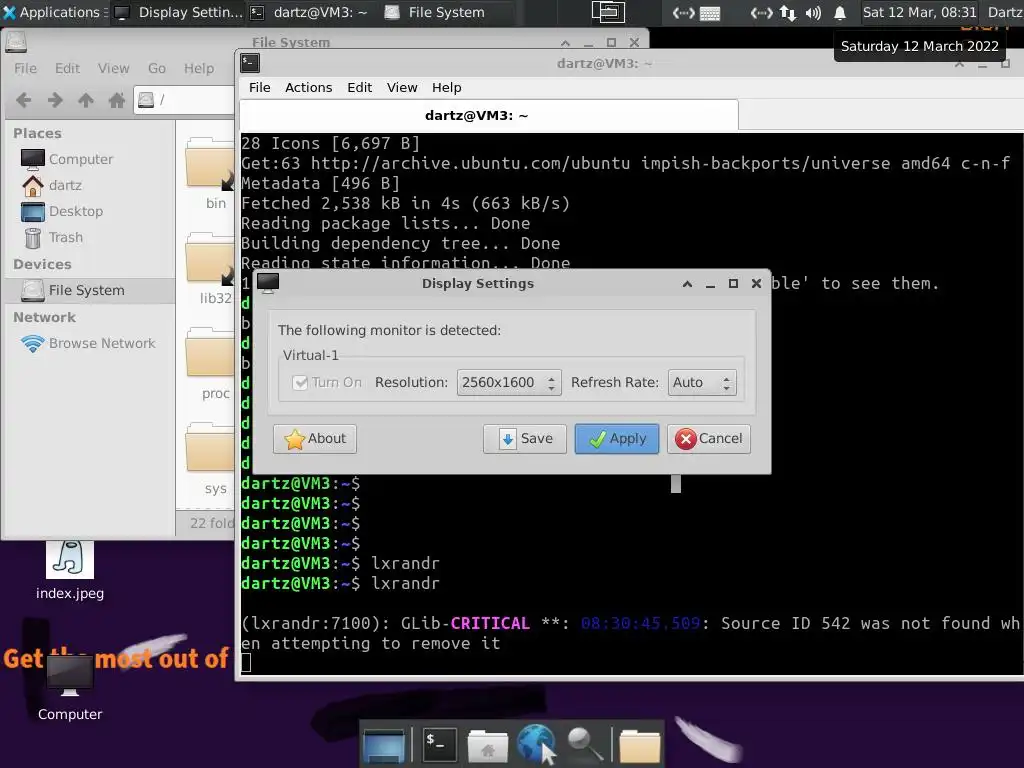Click the clock showing Sat 12 Mar, 08:31

pyautogui.click(x=919, y=12)
